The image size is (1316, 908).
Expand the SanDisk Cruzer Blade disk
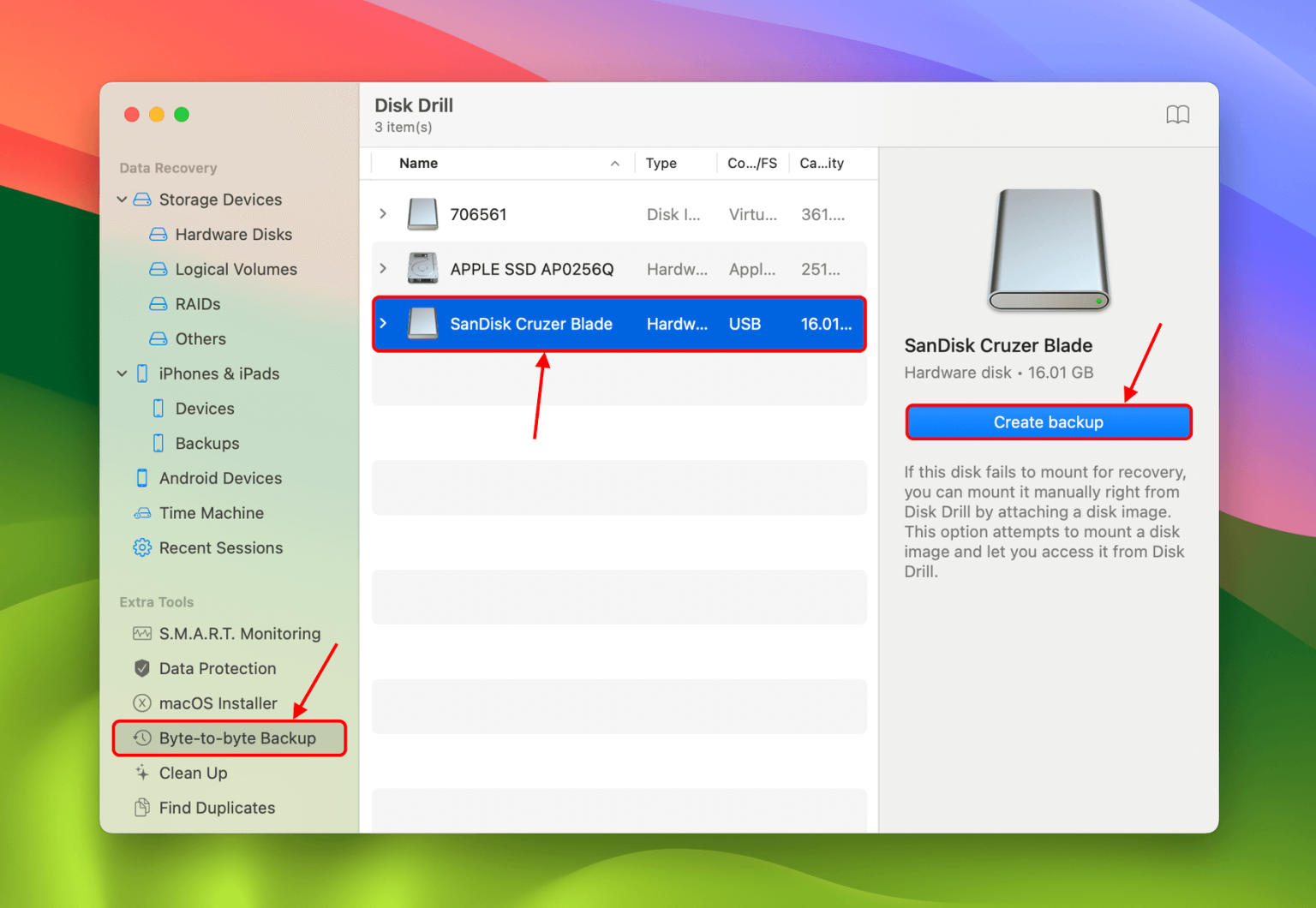coord(383,324)
